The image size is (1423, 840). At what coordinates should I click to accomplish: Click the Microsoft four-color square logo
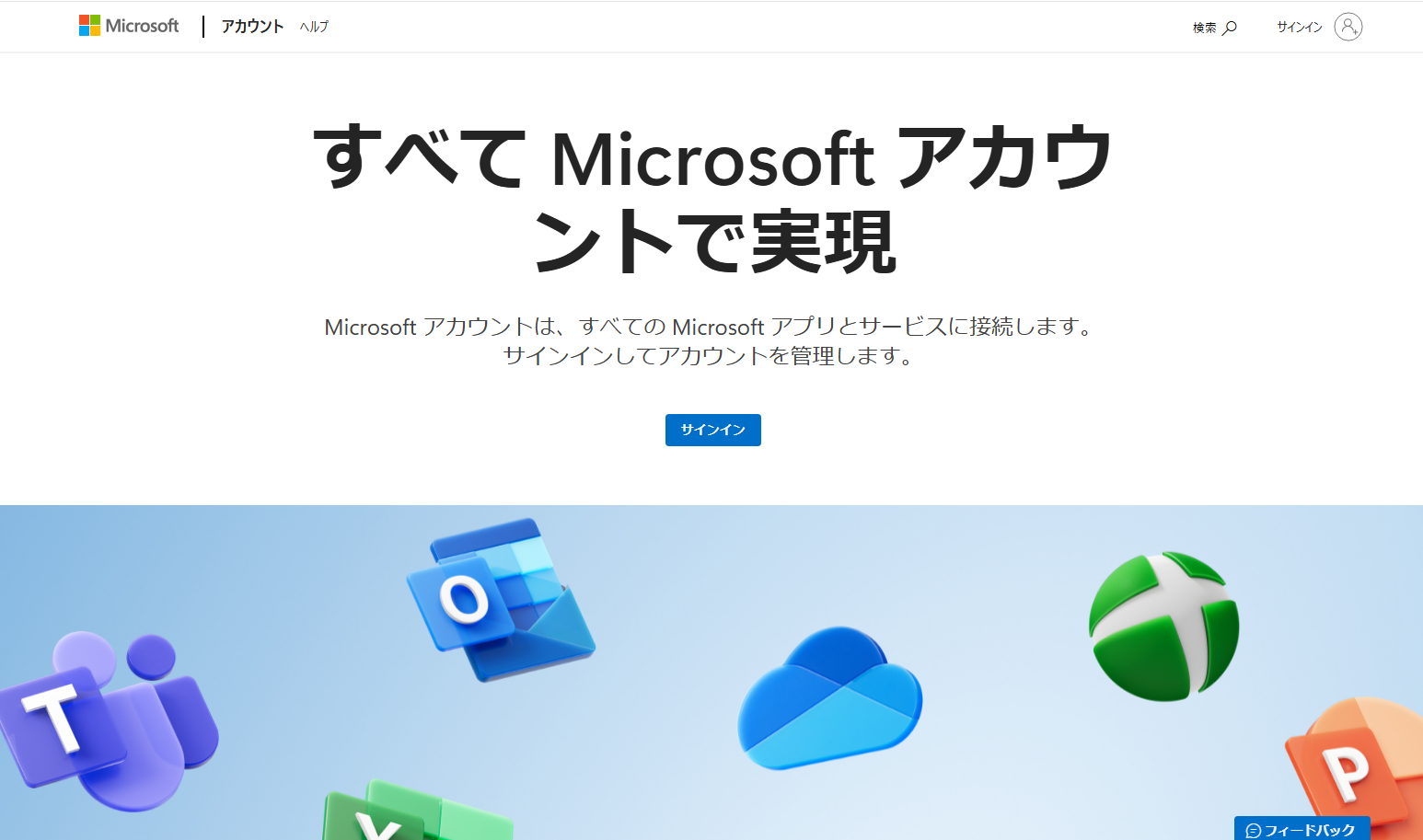[x=89, y=26]
